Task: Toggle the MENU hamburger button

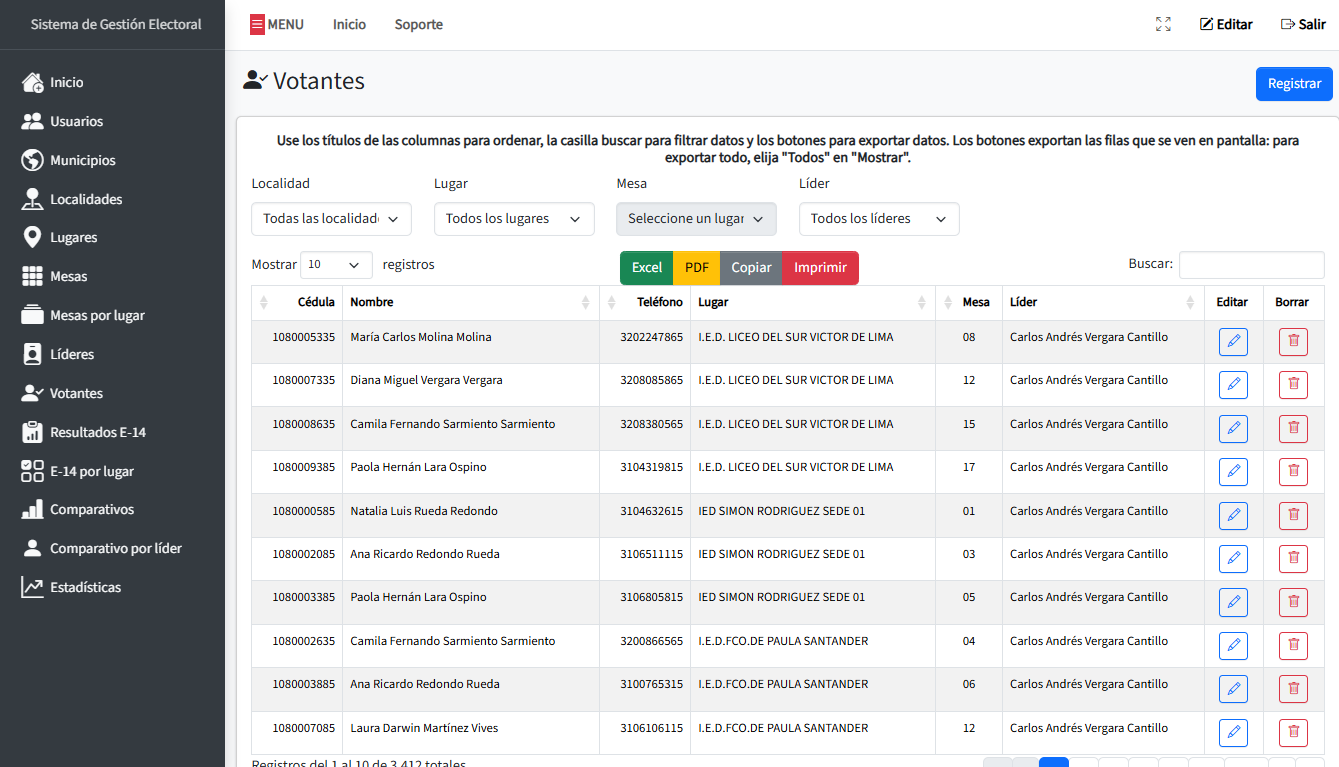Action: [277, 24]
